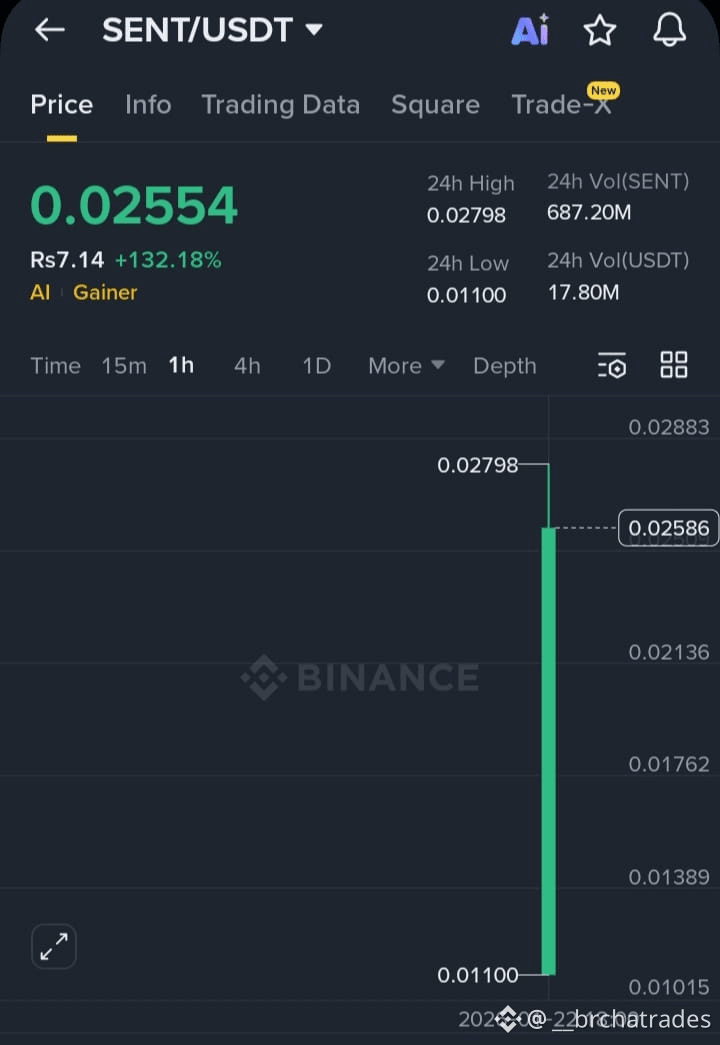Open the AI assistant icon

[531, 30]
